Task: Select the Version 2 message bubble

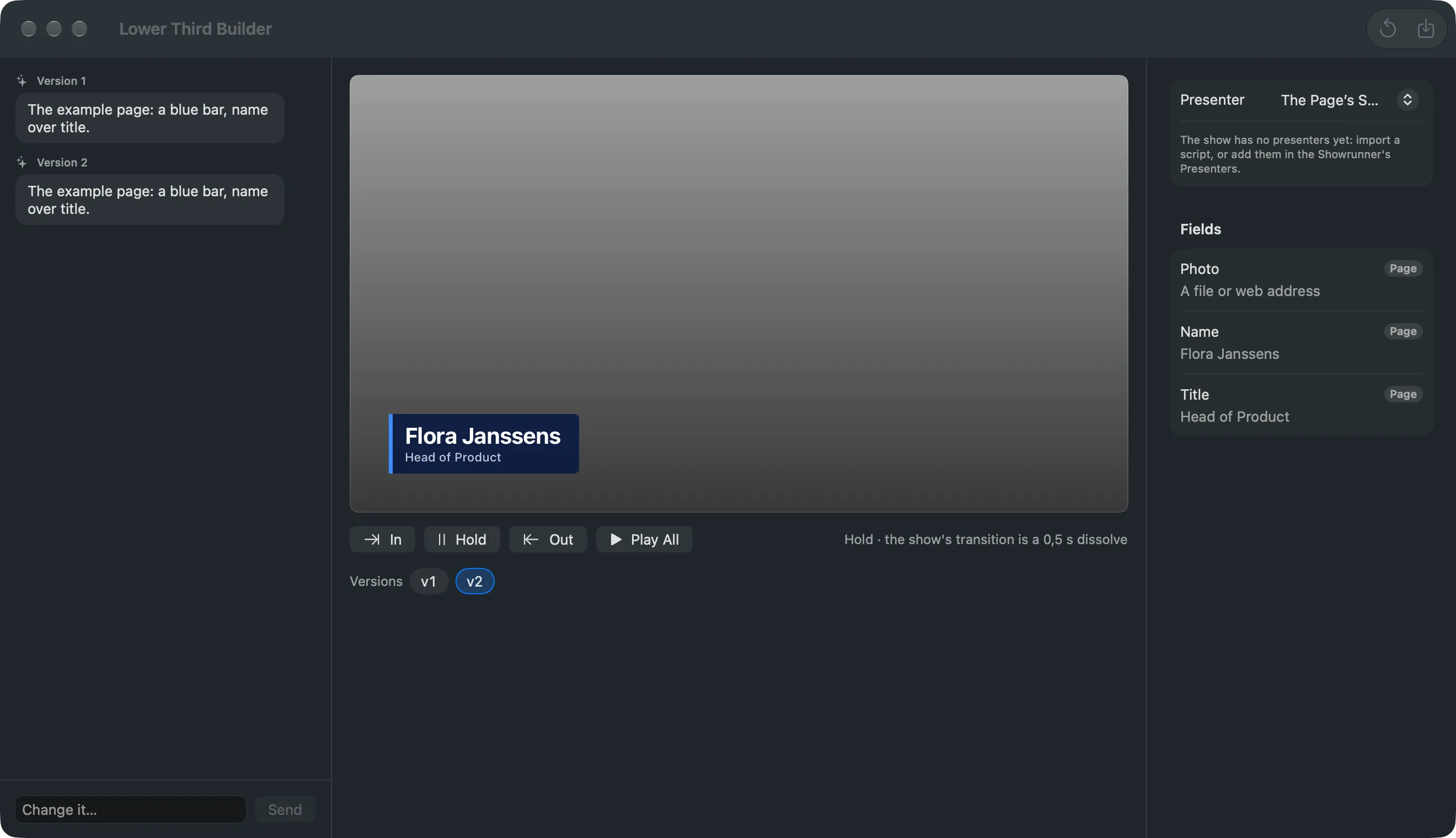Action: (x=149, y=200)
